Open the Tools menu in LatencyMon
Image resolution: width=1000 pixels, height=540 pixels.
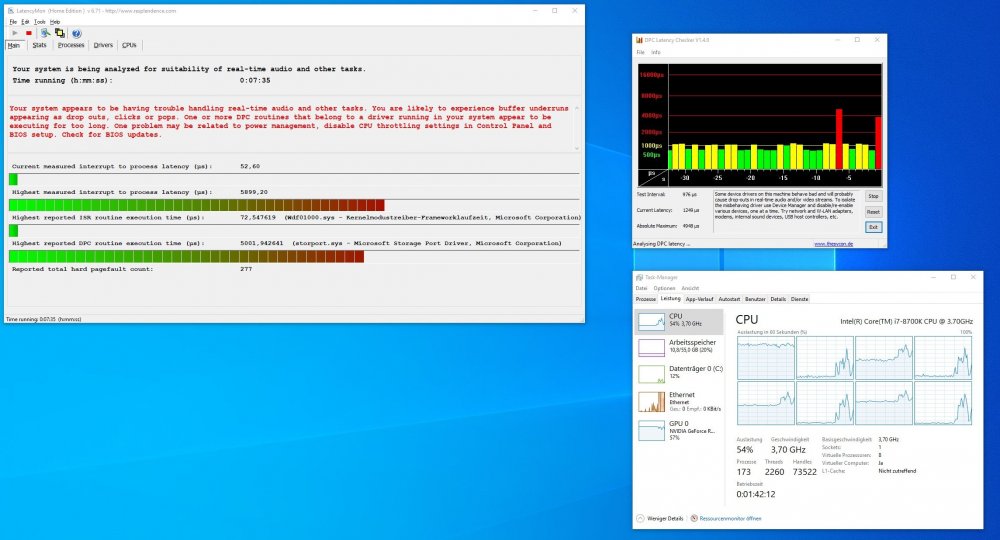tap(40, 22)
